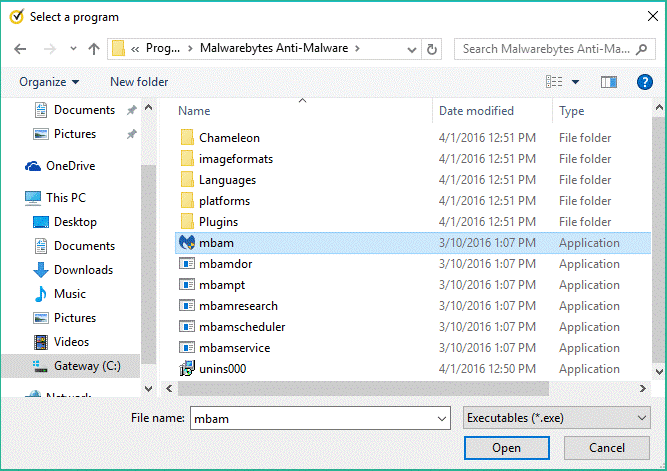Close the Select a program dialog

pyautogui.click(x=653, y=17)
